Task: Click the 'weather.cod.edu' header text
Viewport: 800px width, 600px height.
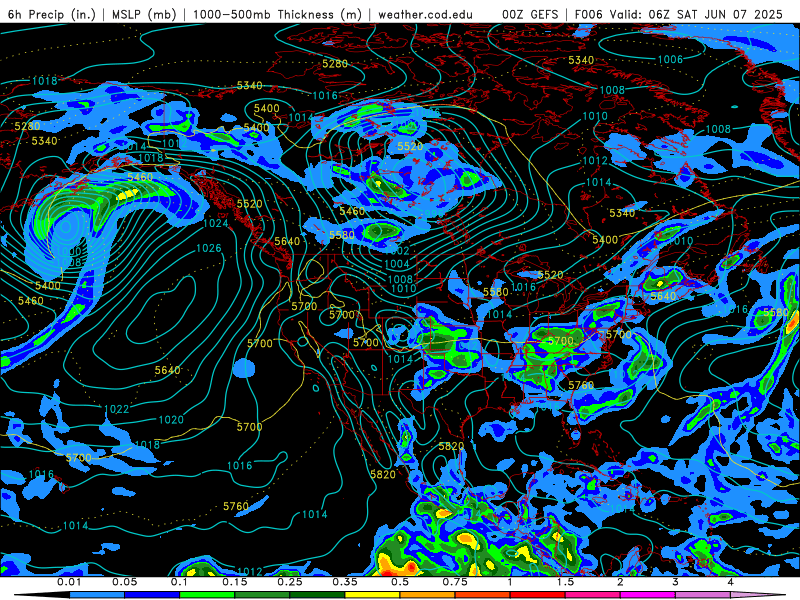Action: point(426,14)
